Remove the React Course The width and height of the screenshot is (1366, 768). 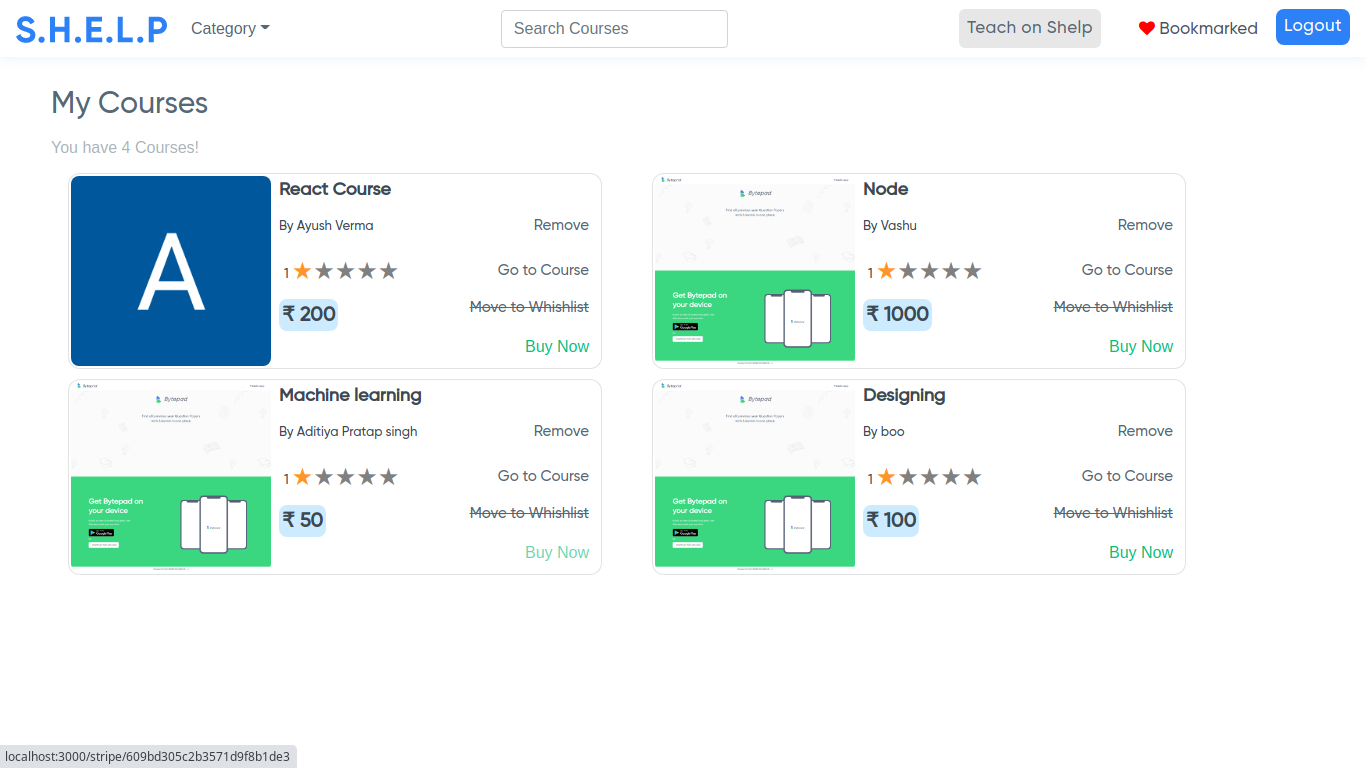[x=561, y=225]
